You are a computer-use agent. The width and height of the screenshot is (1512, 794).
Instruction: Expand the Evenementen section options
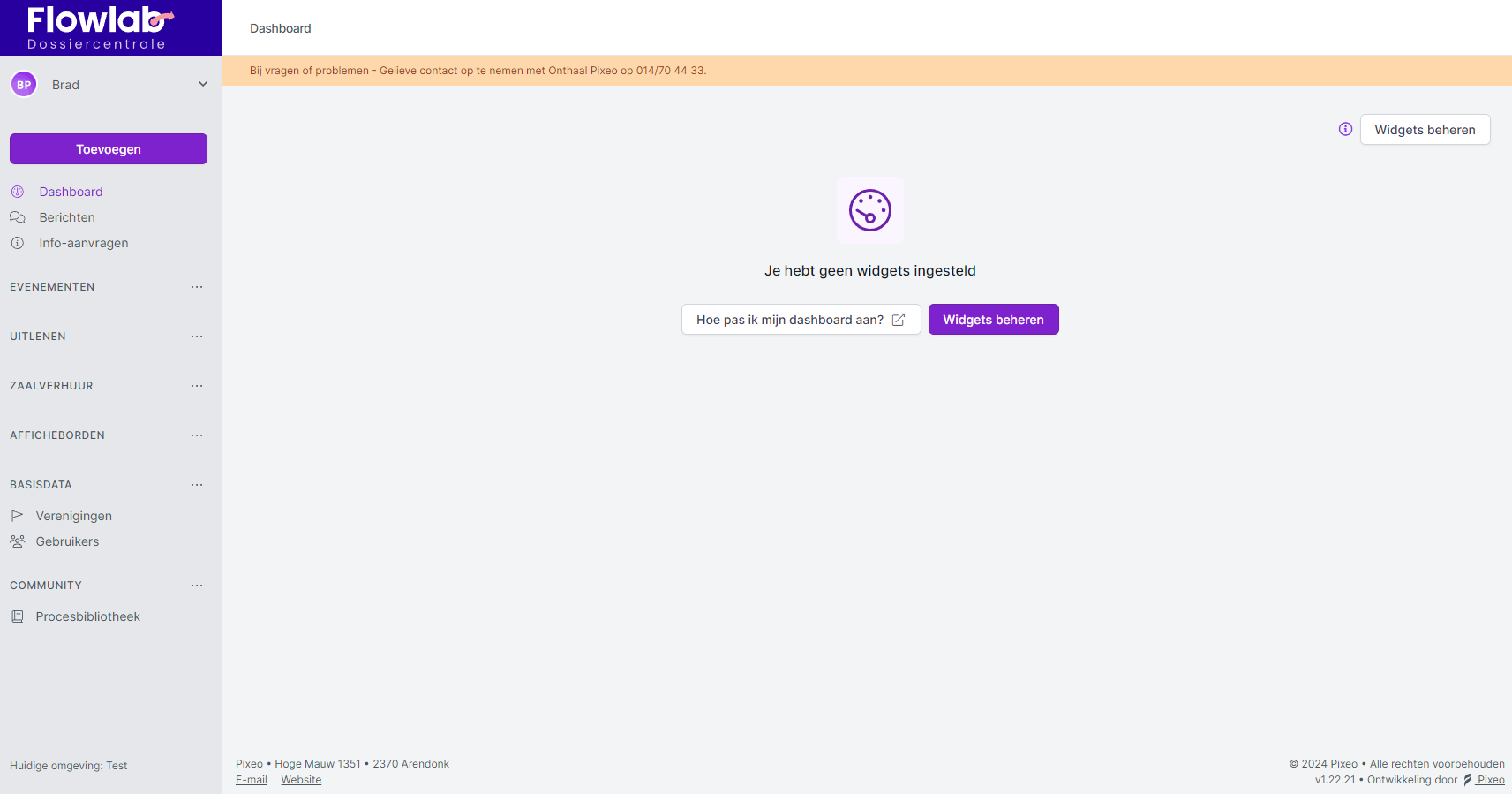(197, 287)
